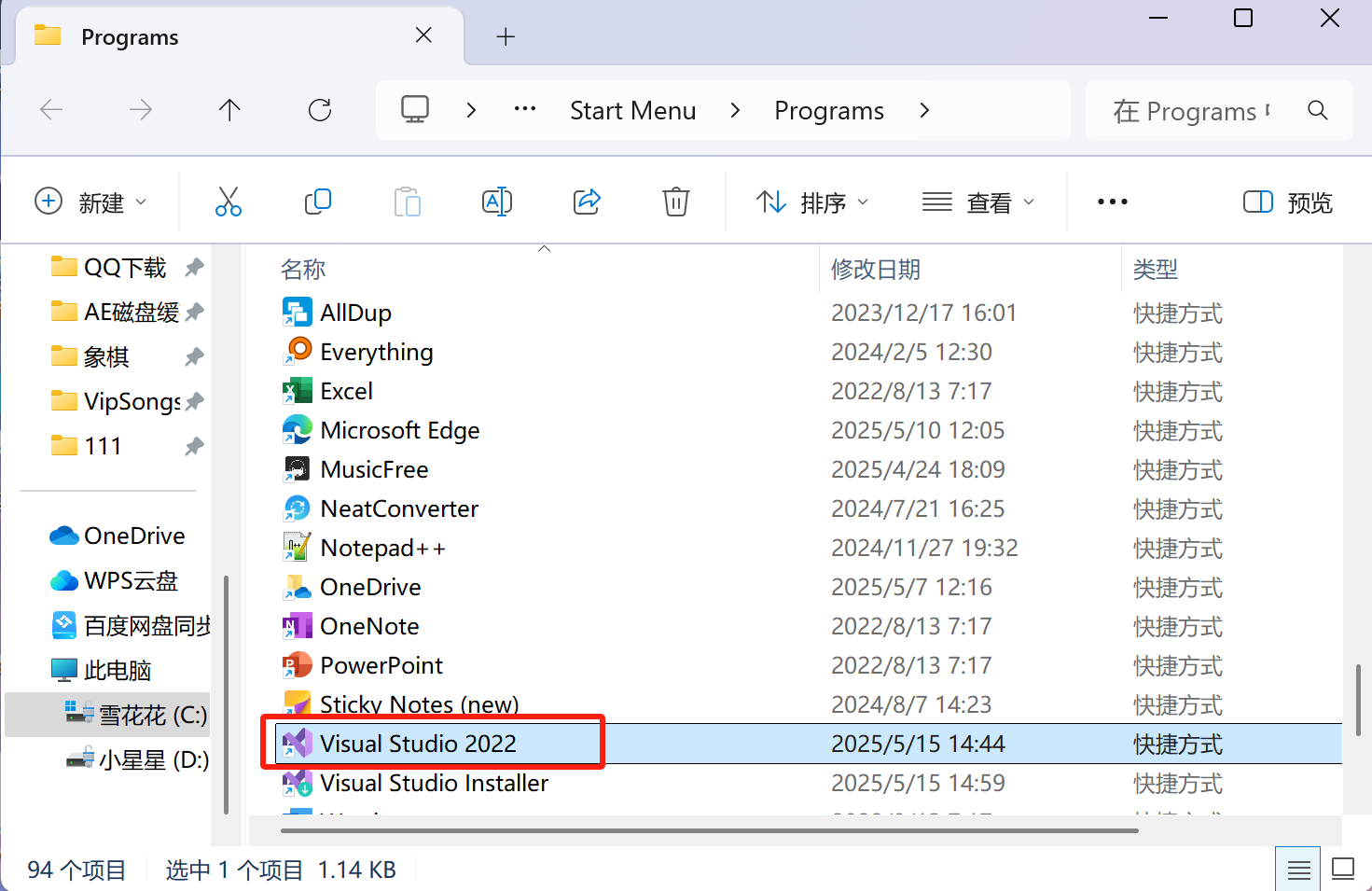1372x891 pixels.
Task: Open the 排序 sort dropdown
Action: coord(811,202)
